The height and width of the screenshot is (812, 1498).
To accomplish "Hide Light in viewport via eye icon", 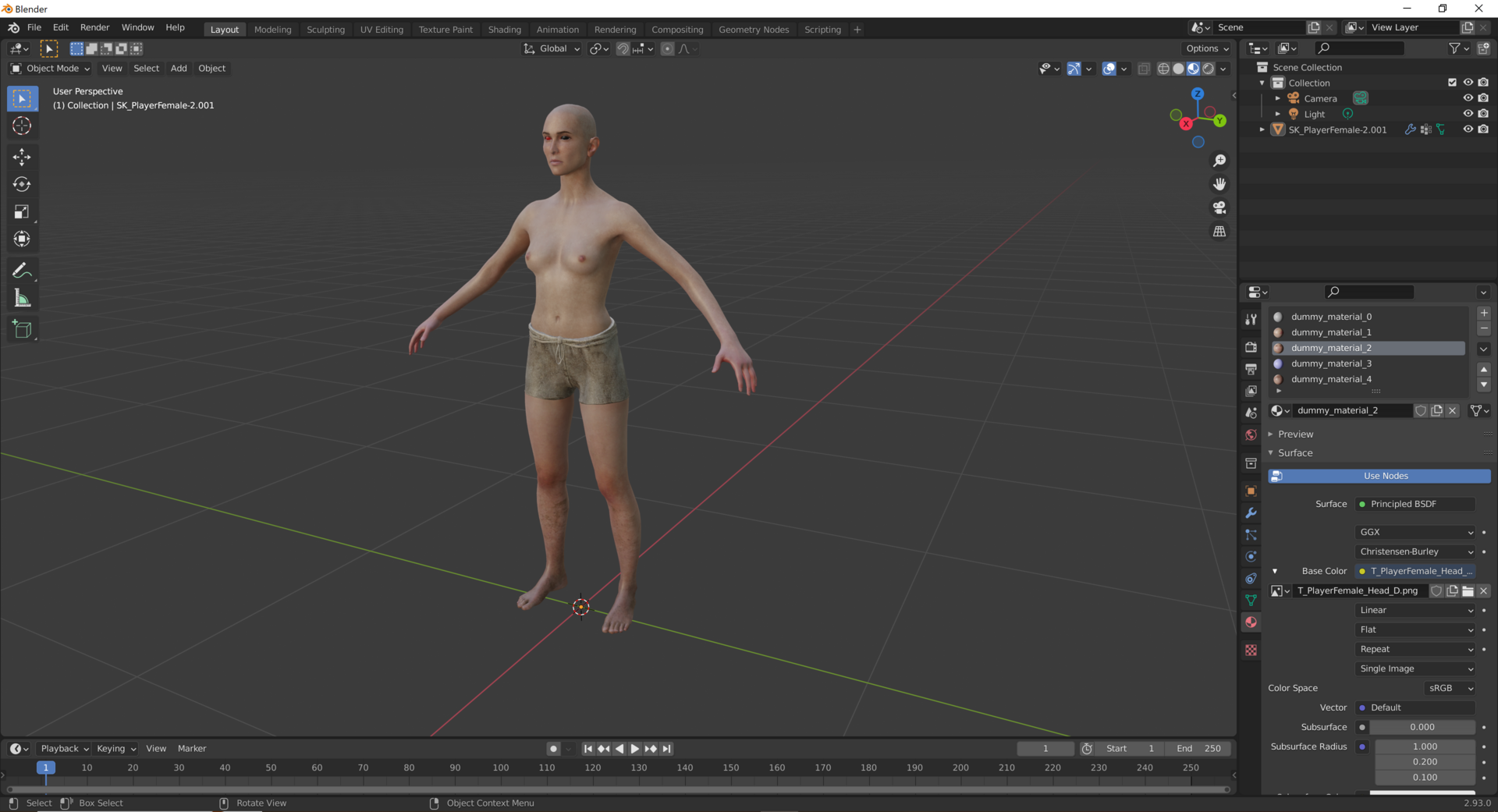I will point(1468,114).
